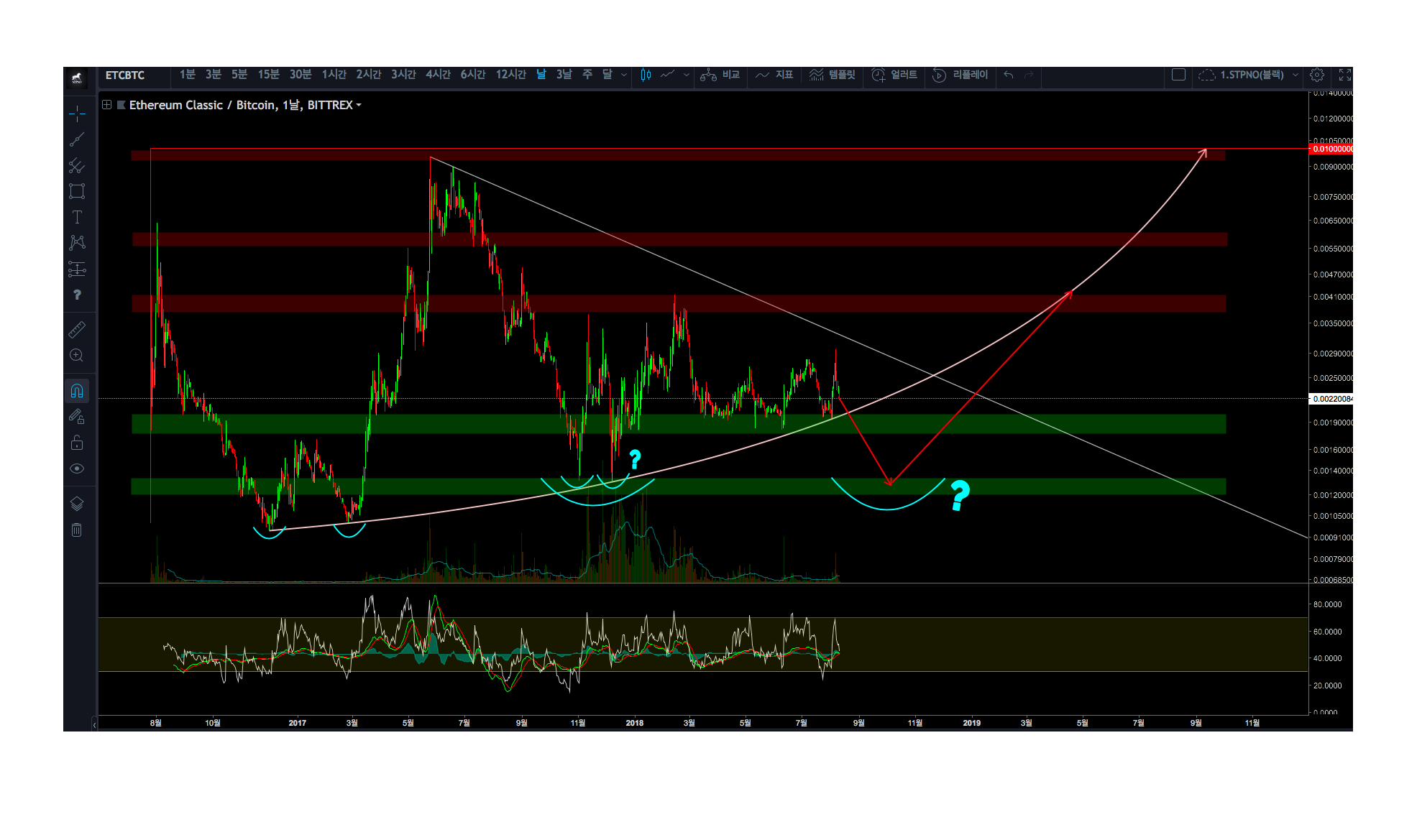Open the object tree layers icon

click(77, 504)
